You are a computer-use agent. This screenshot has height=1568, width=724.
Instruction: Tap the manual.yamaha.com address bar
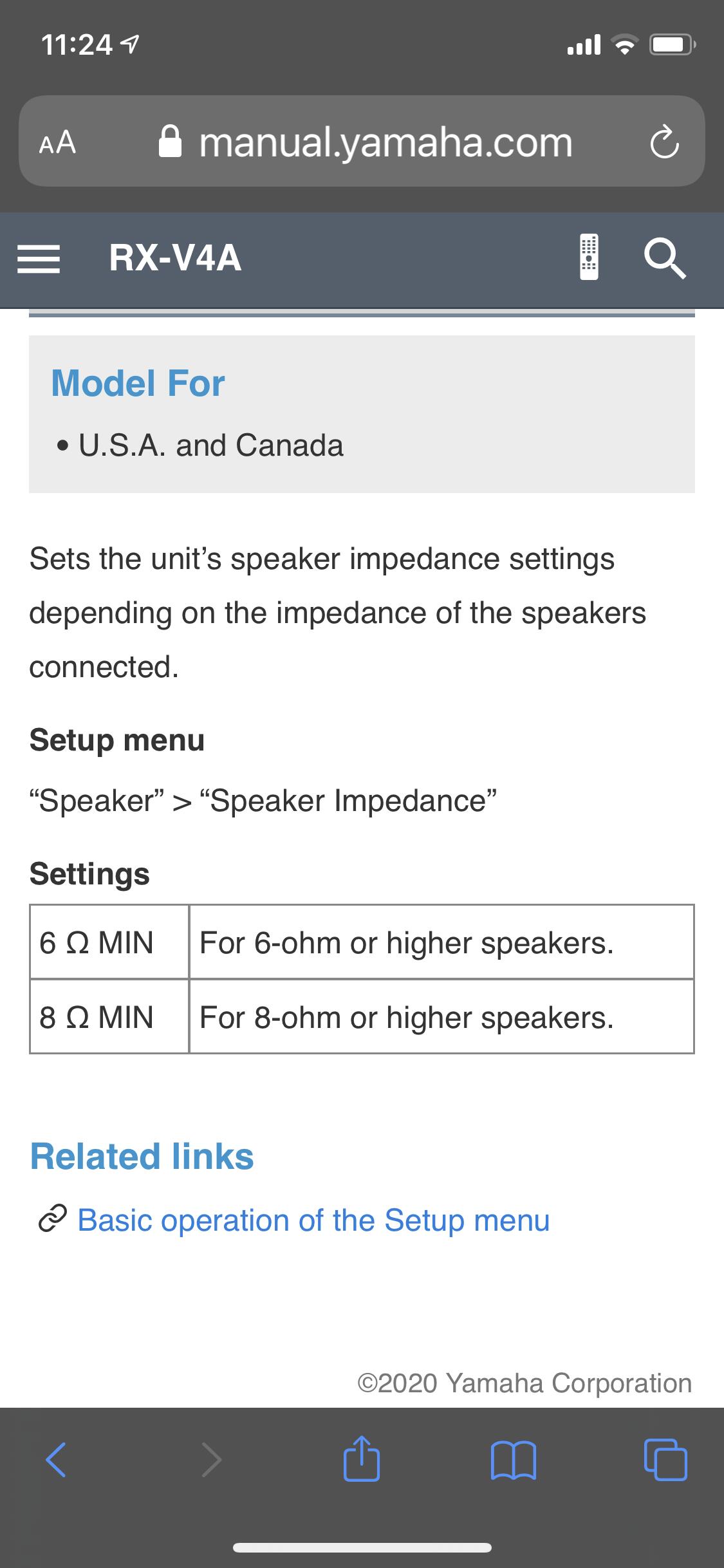(385, 143)
